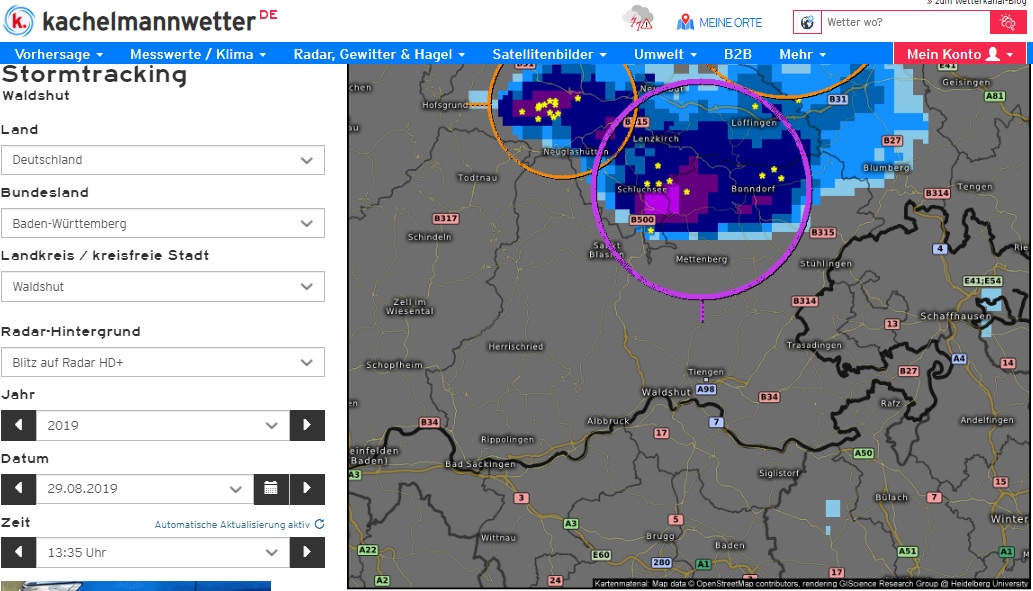Click the MEINE ORTE map pin icon

click(x=685, y=22)
